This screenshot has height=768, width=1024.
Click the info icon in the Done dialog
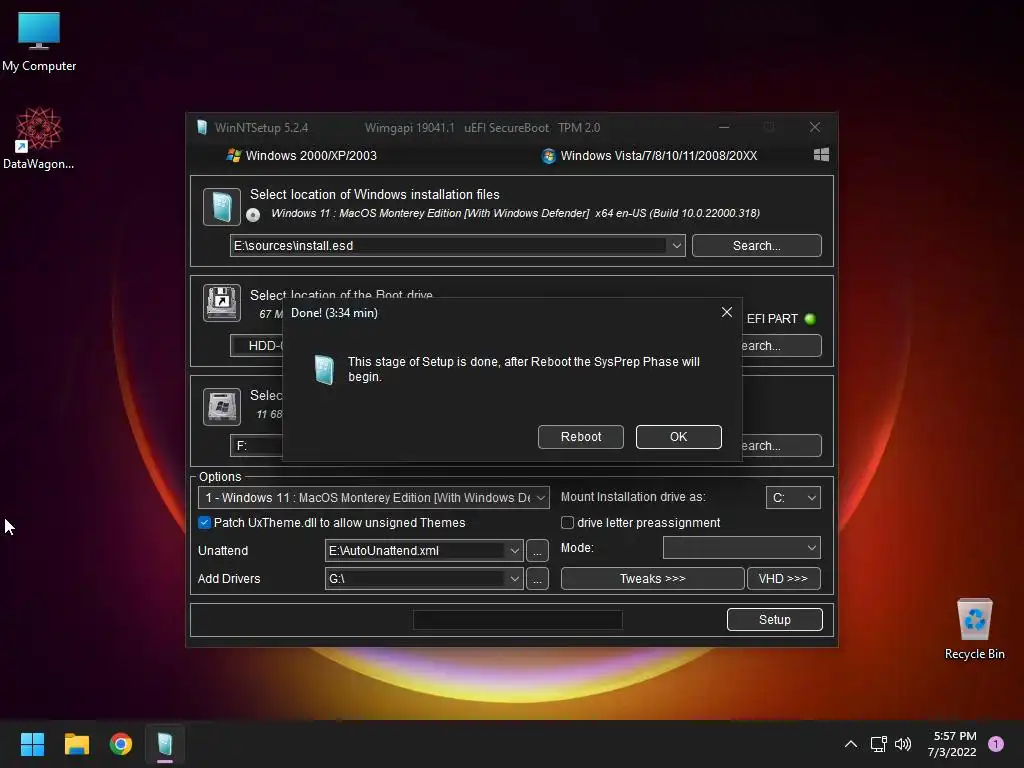coord(324,370)
